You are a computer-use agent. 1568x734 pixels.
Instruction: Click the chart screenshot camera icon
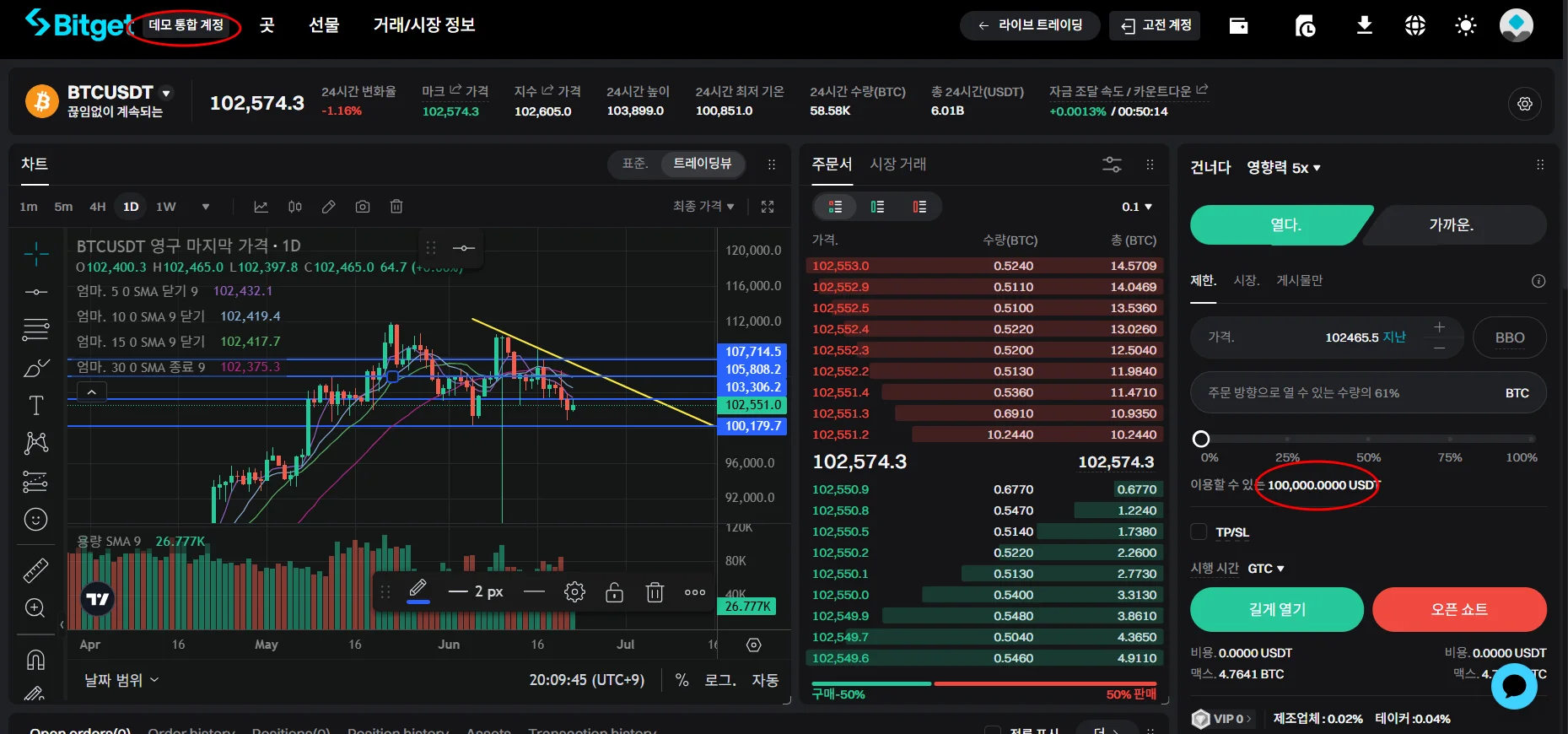coord(363,207)
